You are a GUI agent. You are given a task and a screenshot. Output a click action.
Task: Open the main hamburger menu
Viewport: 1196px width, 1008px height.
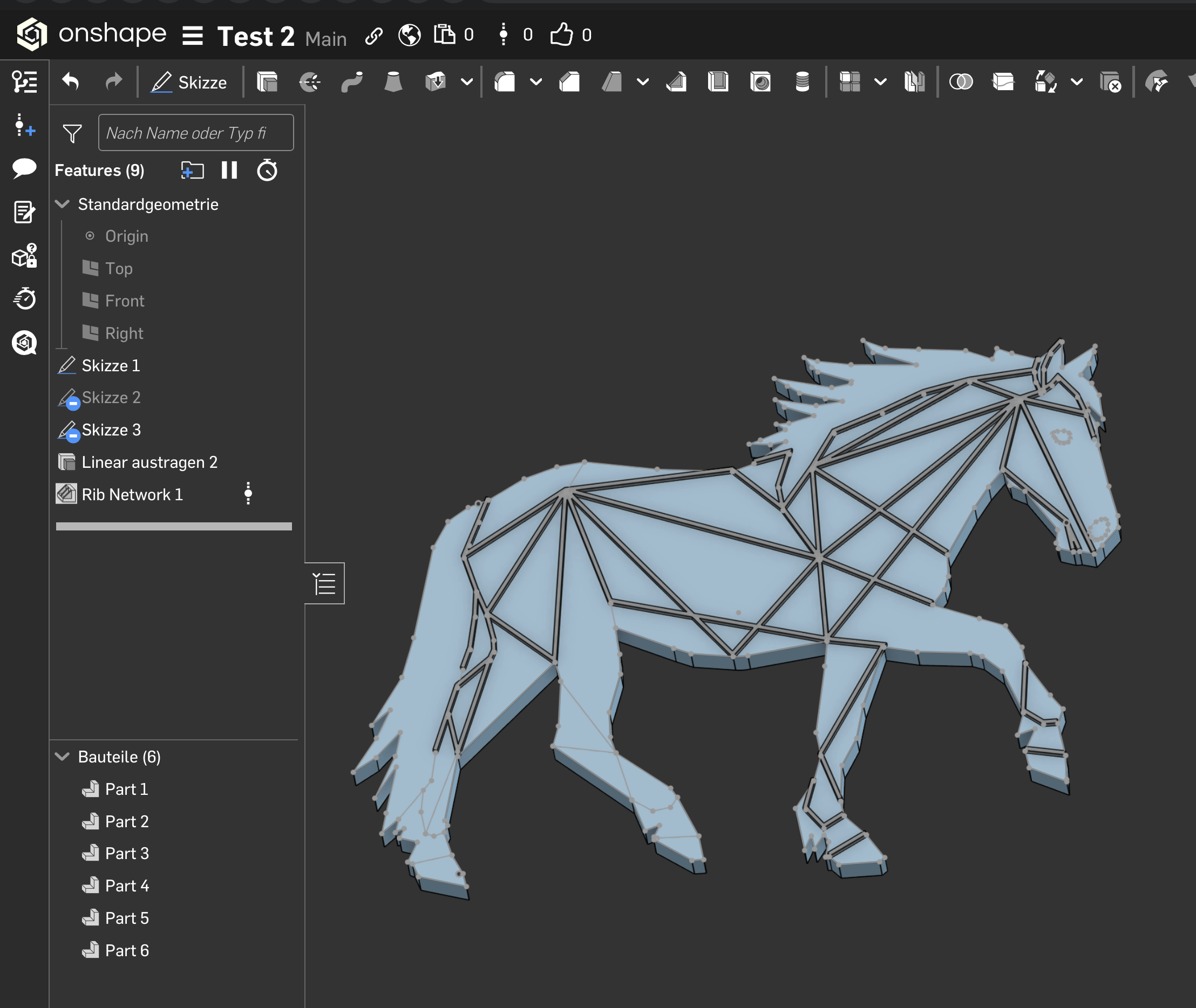pyautogui.click(x=193, y=36)
